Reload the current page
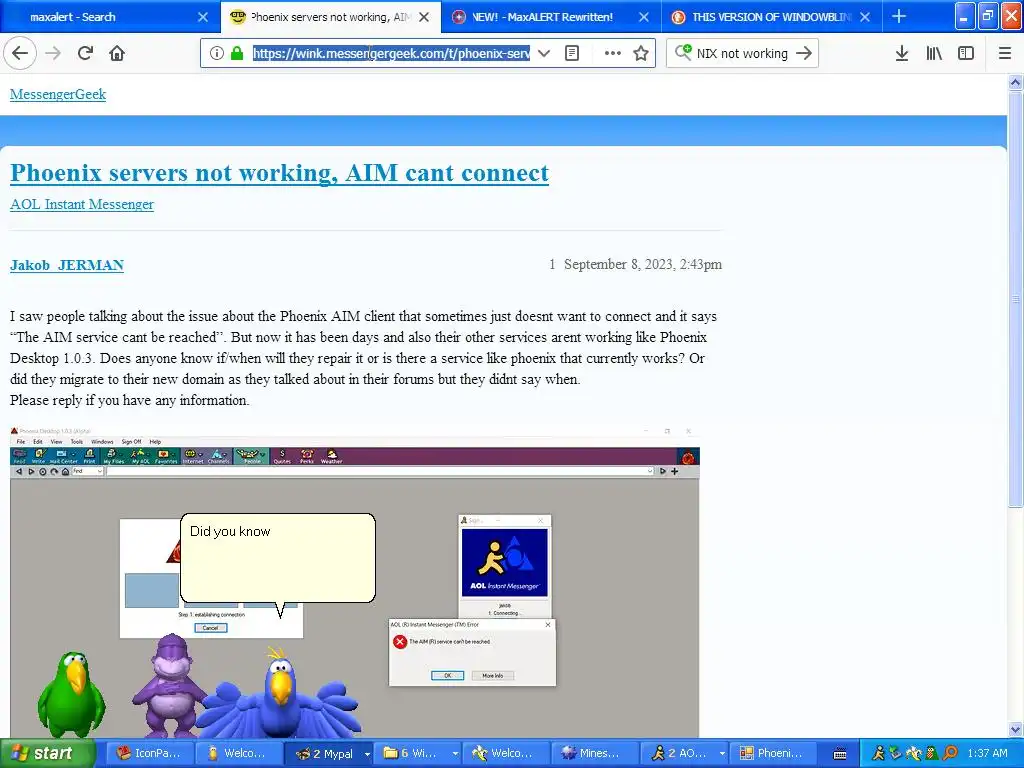Image resolution: width=1024 pixels, height=768 pixels. coord(85,53)
